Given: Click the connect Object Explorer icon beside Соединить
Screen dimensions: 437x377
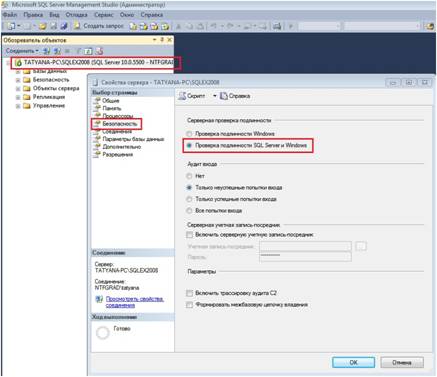Looking at the screenshot, I should tap(47, 51).
